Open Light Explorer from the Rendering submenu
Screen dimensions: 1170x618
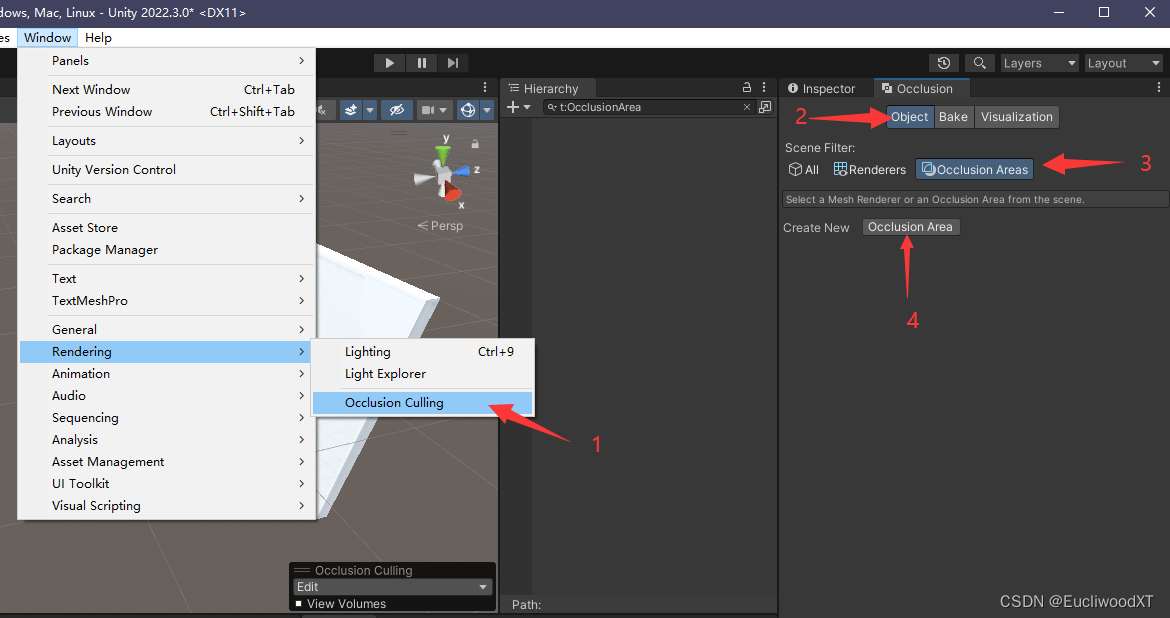tap(422, 374)
